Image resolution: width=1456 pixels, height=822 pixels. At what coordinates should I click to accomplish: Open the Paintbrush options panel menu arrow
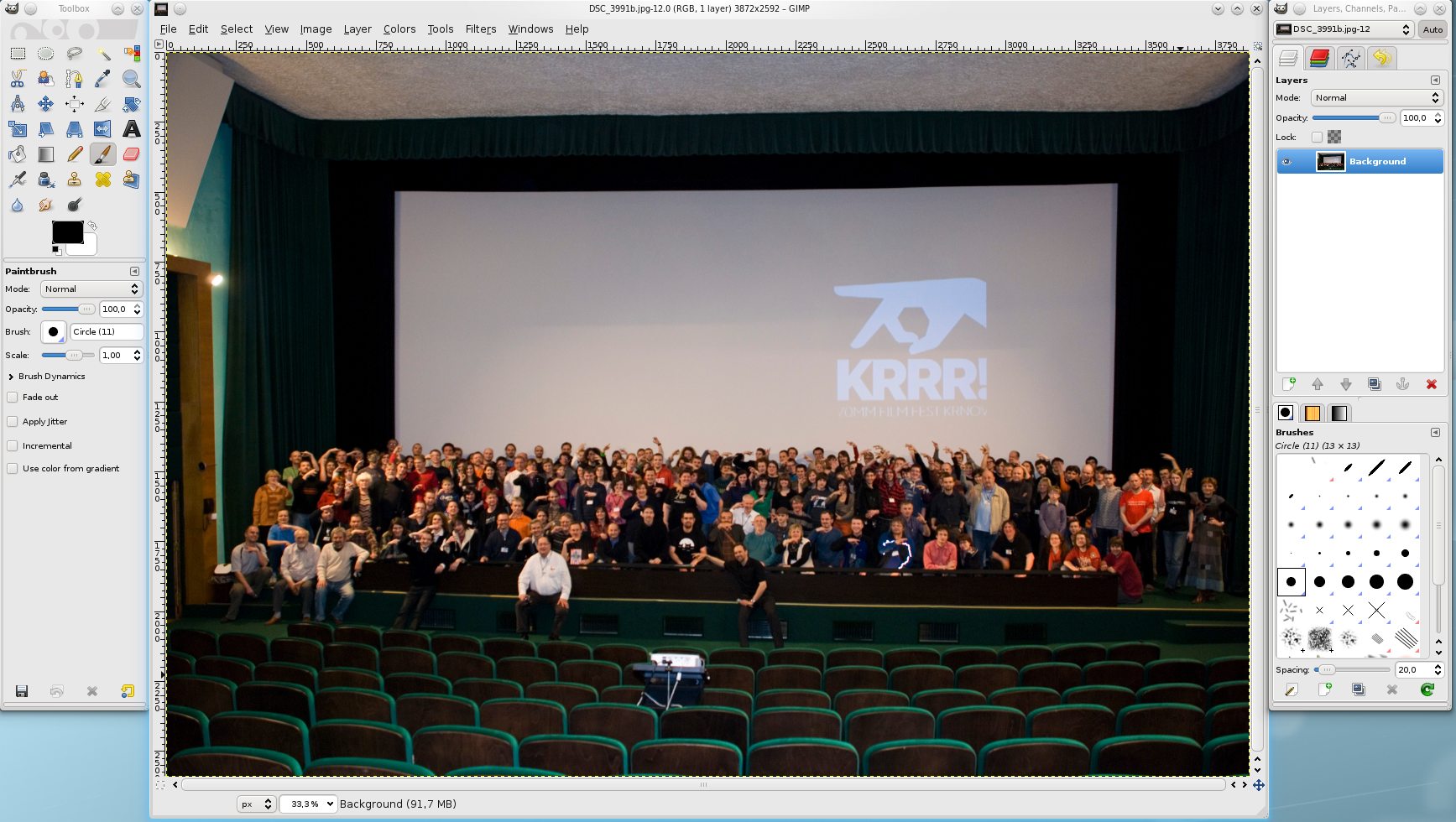(x=134, y=271)
